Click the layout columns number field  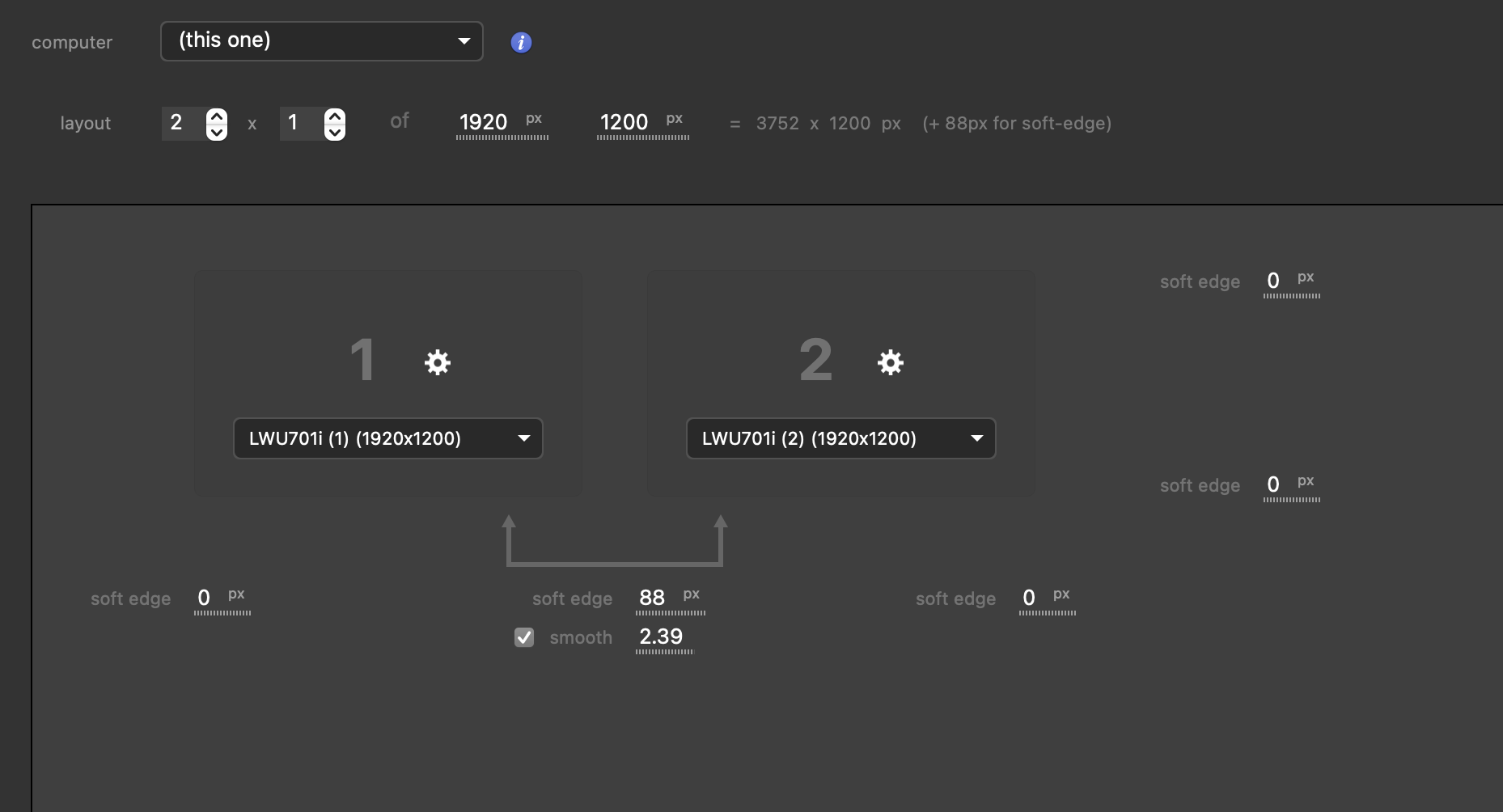point(181,124)
